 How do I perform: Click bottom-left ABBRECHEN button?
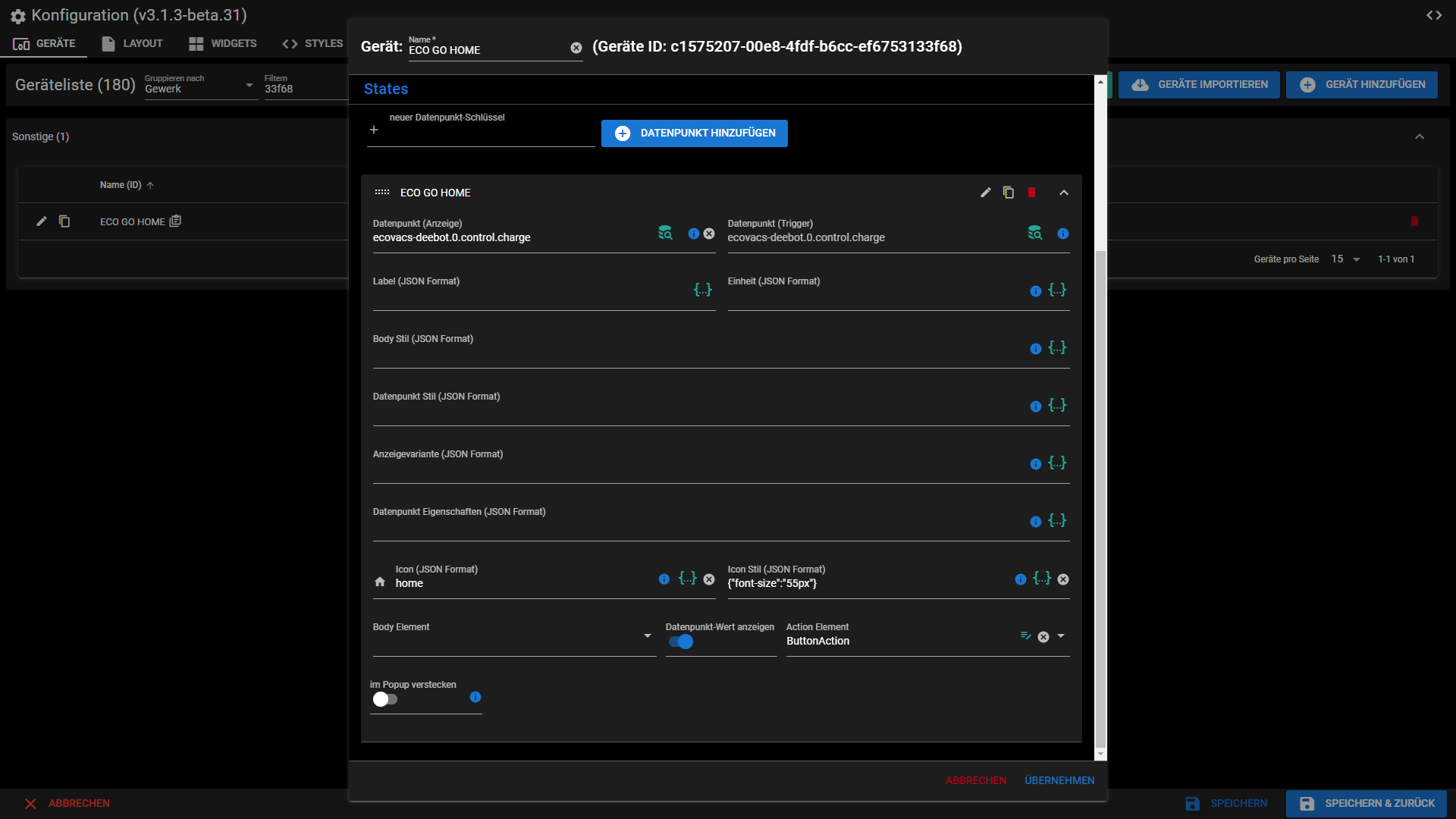tap(67, 804)
